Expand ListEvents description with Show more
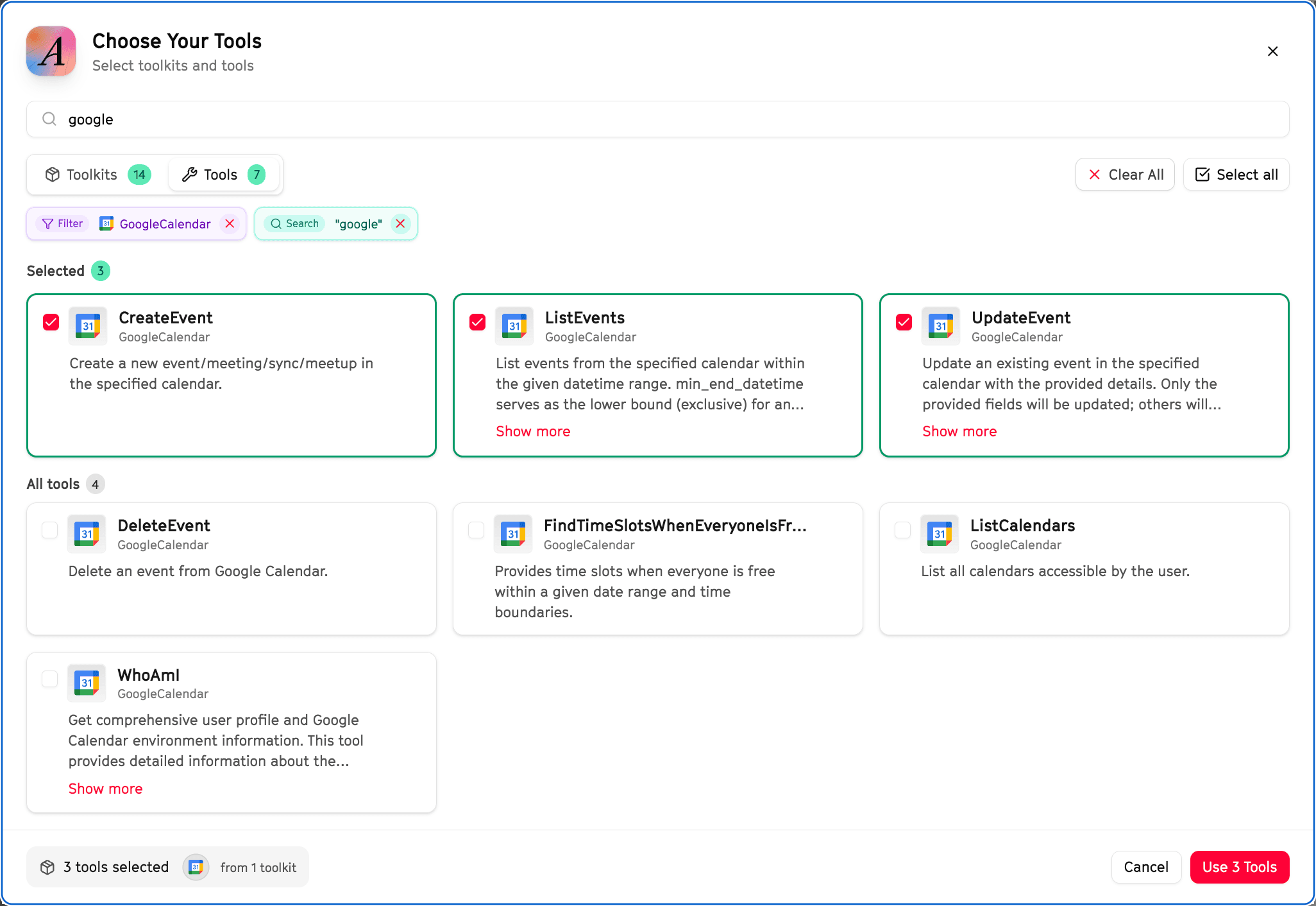 pyautogui.click(x=533, y=431)
